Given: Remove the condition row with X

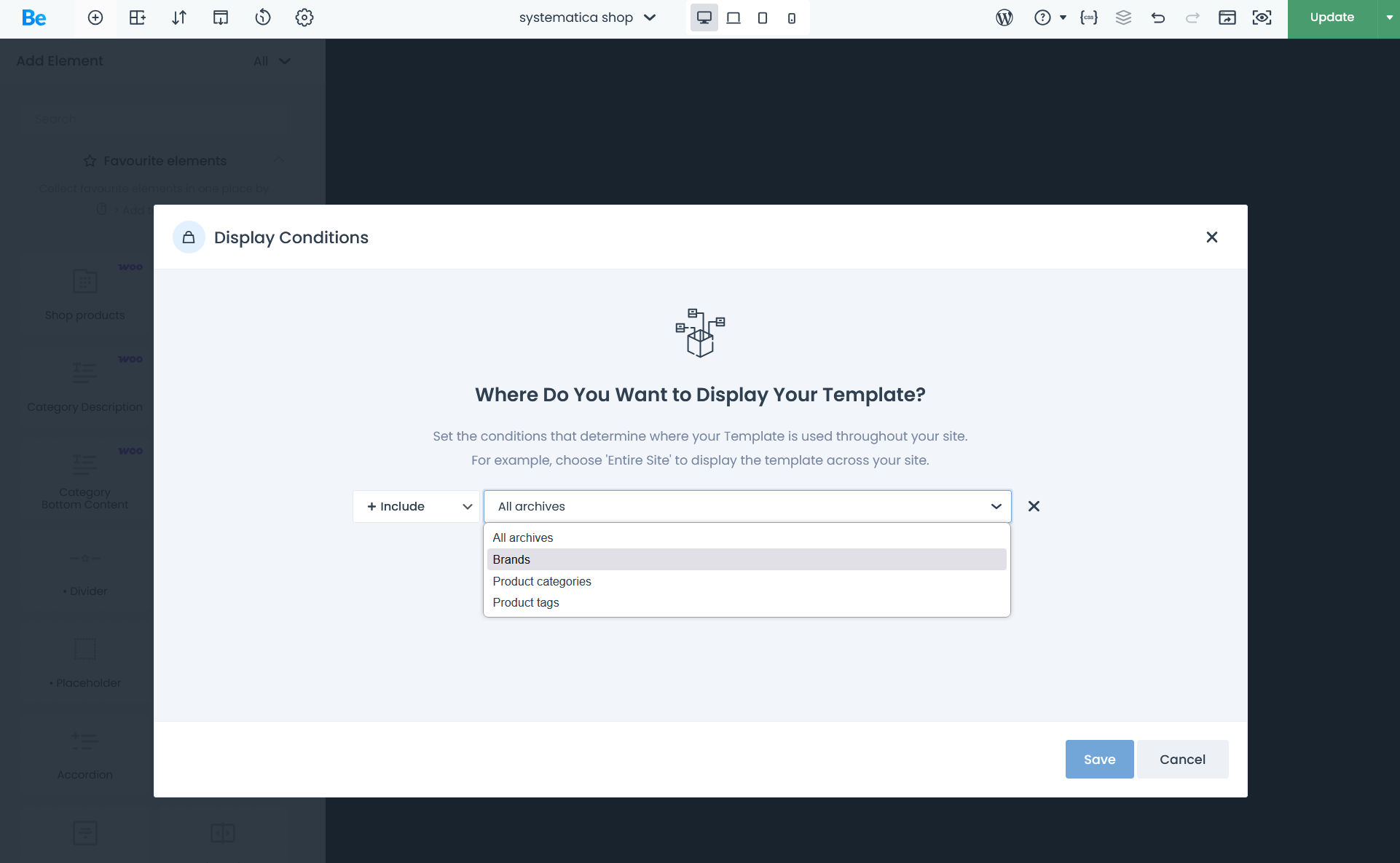Looking at the screenshot, I should [x=1034, y=506].
